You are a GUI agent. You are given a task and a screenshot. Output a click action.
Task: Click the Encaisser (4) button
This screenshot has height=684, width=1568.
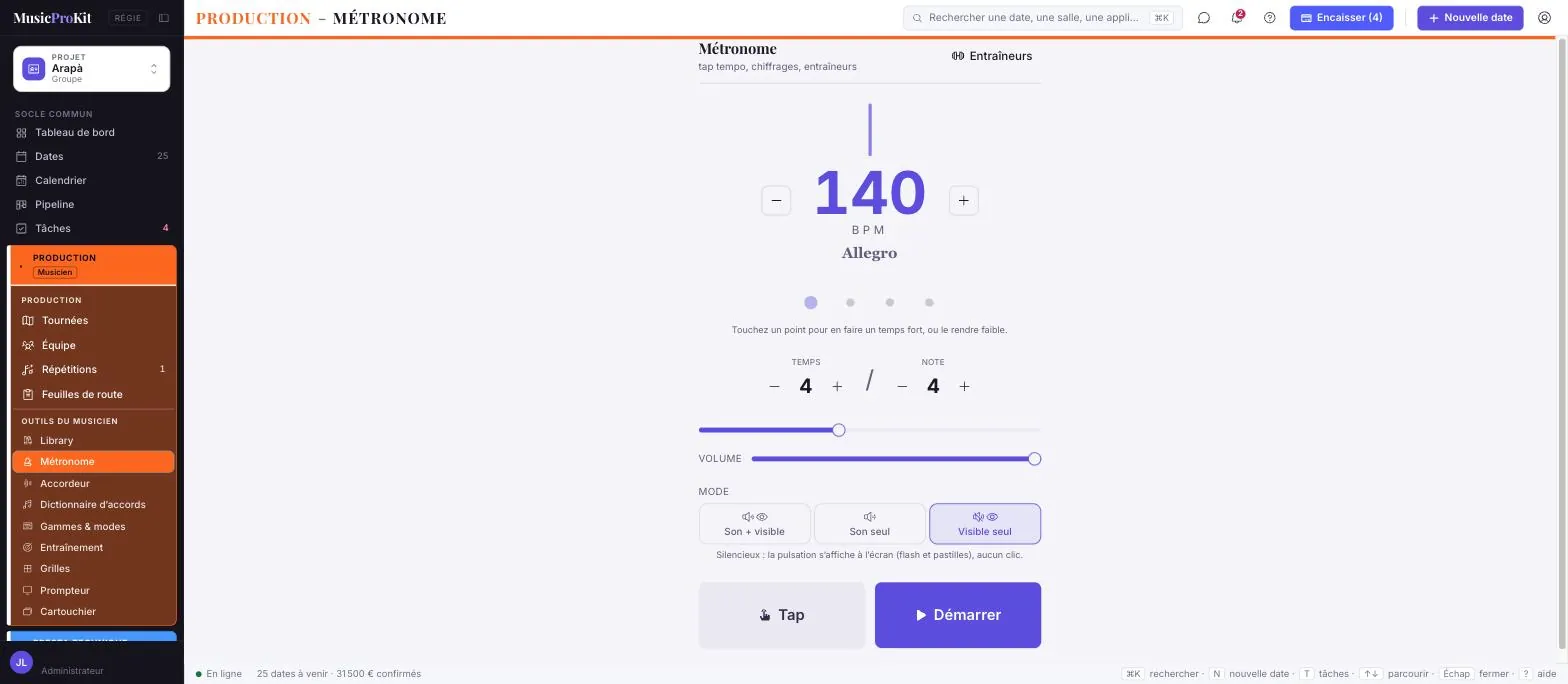tap(1341, 18)
